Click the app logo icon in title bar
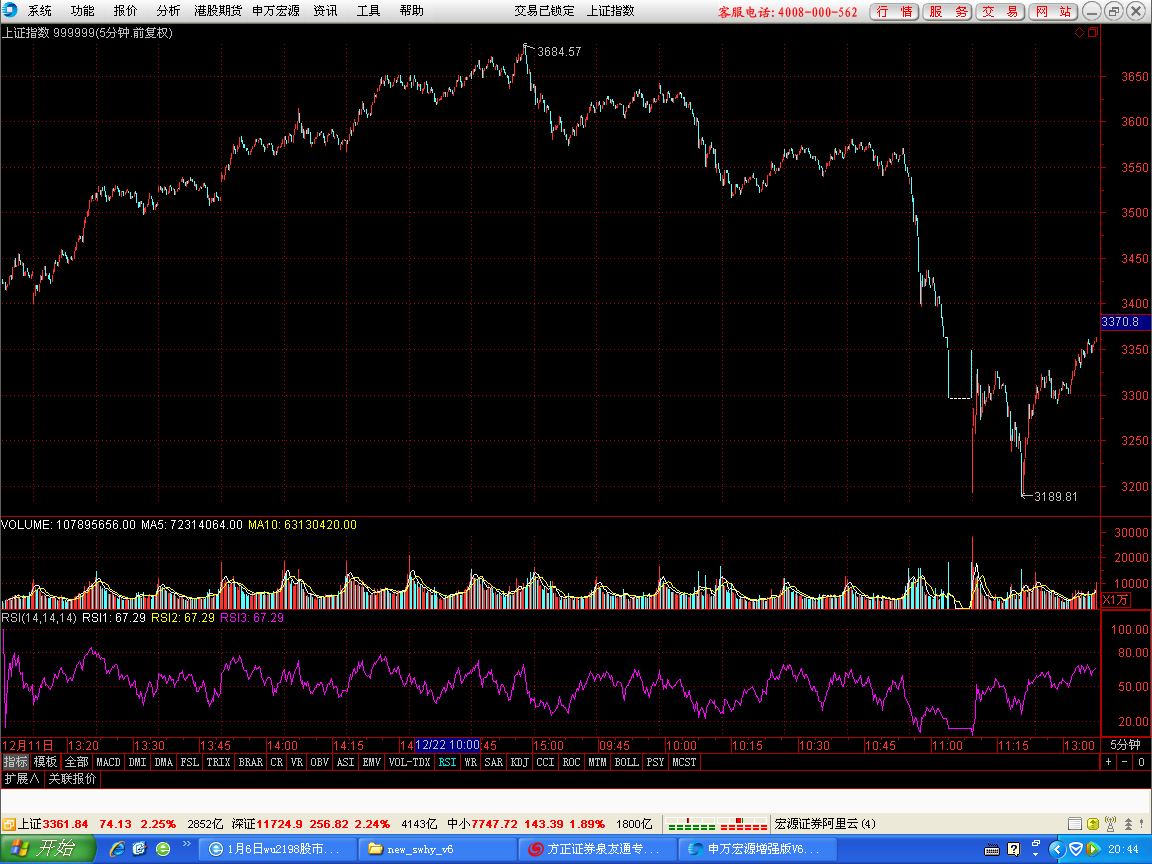1152x864 pixels. [x=10, y=10]
